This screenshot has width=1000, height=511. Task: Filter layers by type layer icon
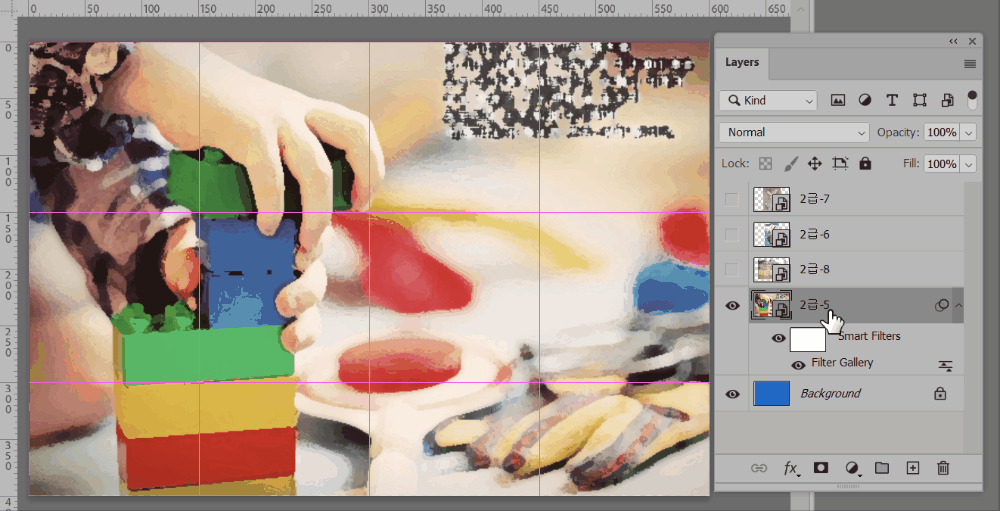892,100
